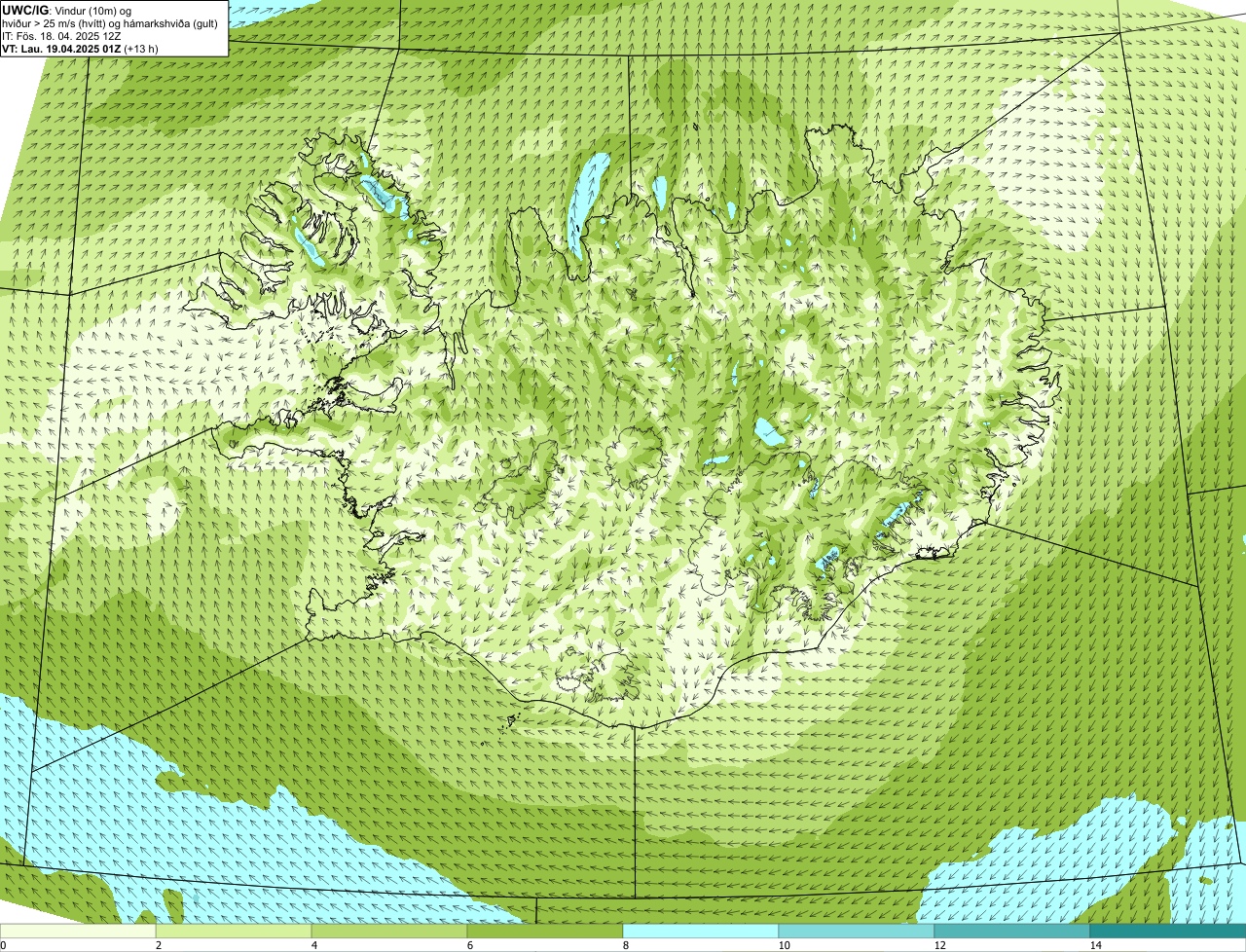This screenshot has width=1246, height=952.
Task: Click the "IT: Fös. 18. 04. 2025 12Z" line
Action: (x=61, y=36)
